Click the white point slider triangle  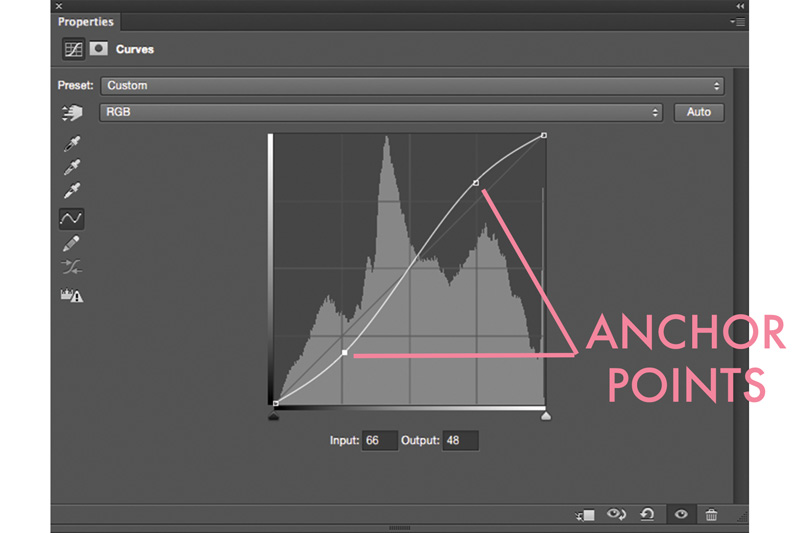[546, 416]
